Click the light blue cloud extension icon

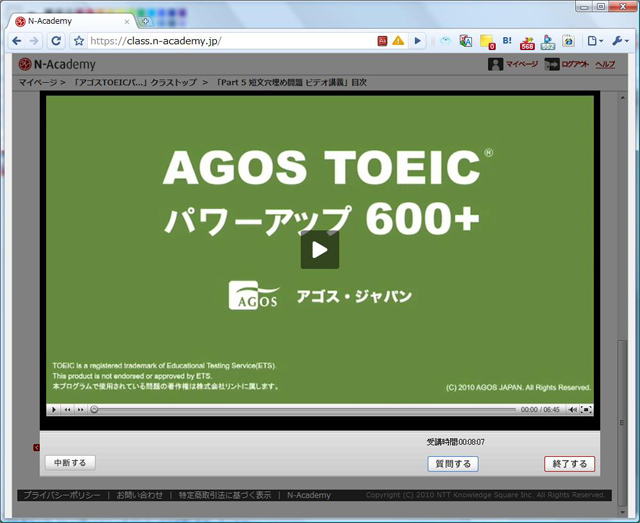click(x=445, y=40)
